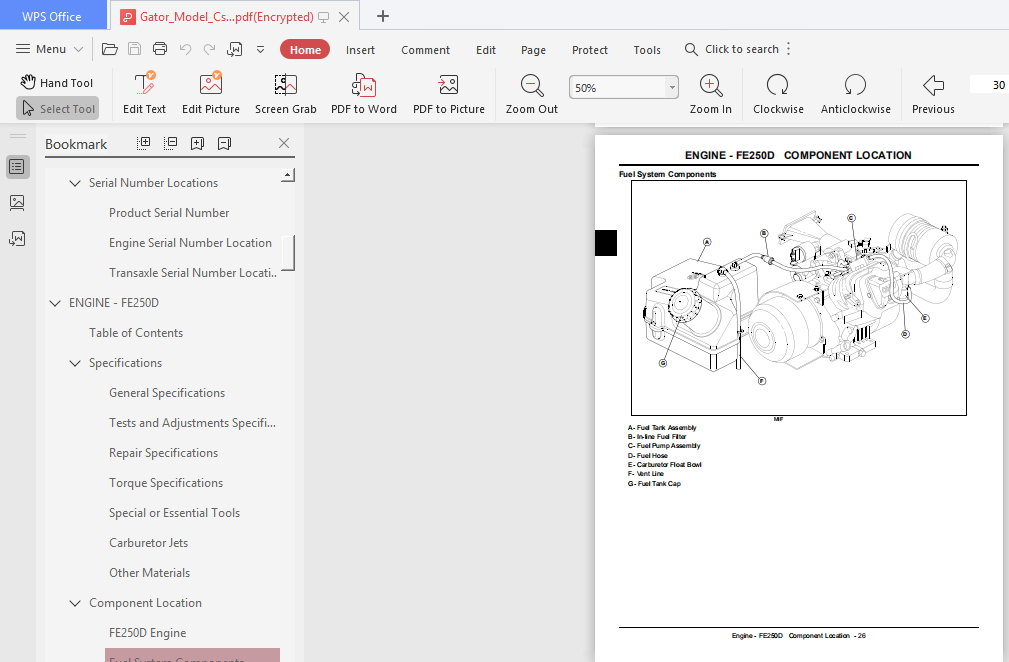Screen dimensions: 1009x662
Task: Go to Previous page
Action: 933,94
